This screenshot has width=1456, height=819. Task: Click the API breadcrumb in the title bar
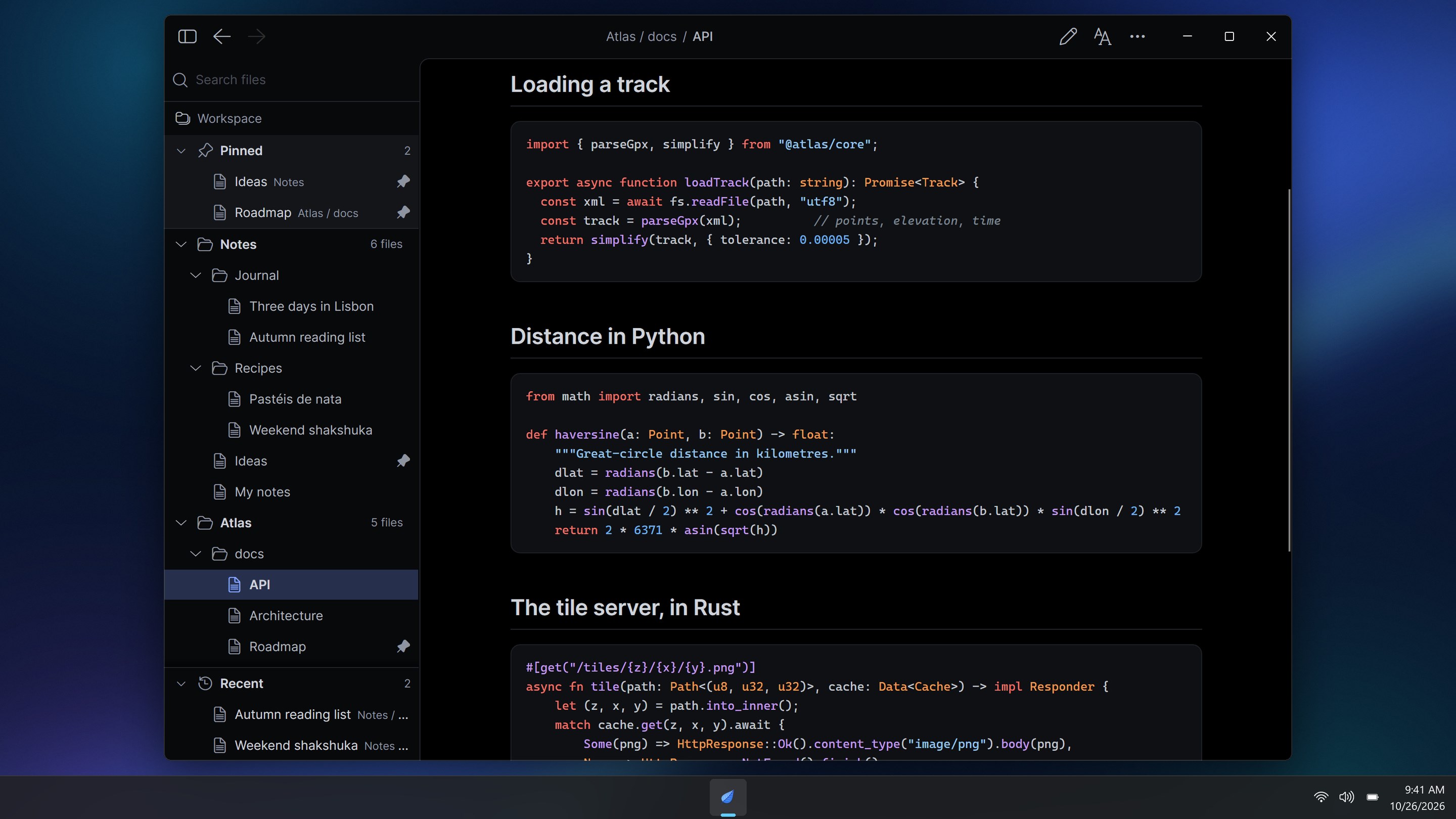tap(703, 37)
